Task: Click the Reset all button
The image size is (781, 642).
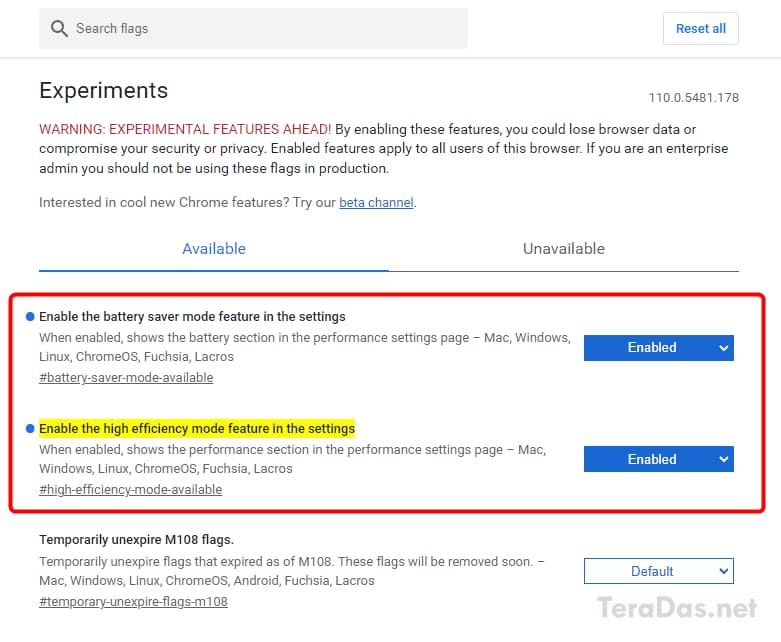Action: pos(700,28)
